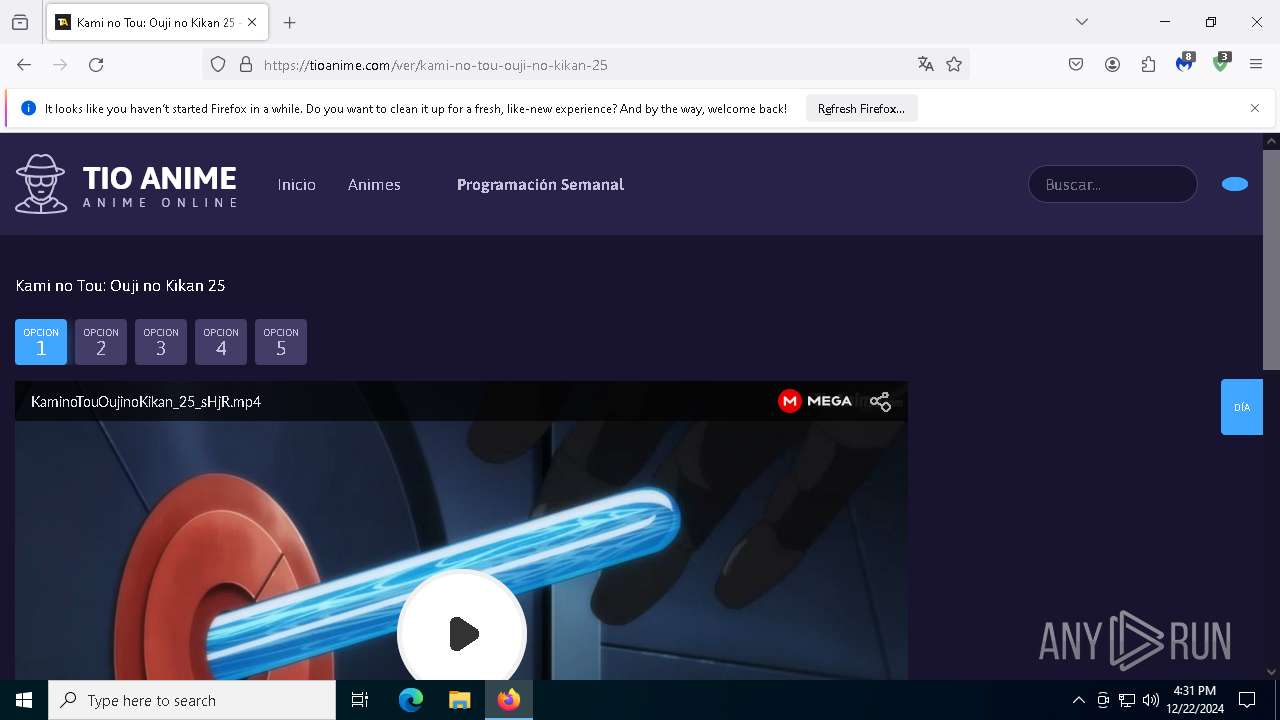Screen dimensions: 1280x720
Task: Click the translate page icon
Action: [x=926, y=64]
